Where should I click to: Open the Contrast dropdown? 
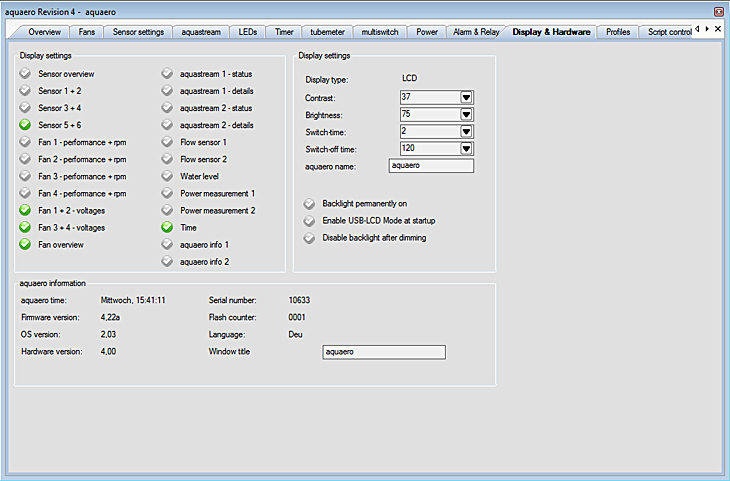466,97
